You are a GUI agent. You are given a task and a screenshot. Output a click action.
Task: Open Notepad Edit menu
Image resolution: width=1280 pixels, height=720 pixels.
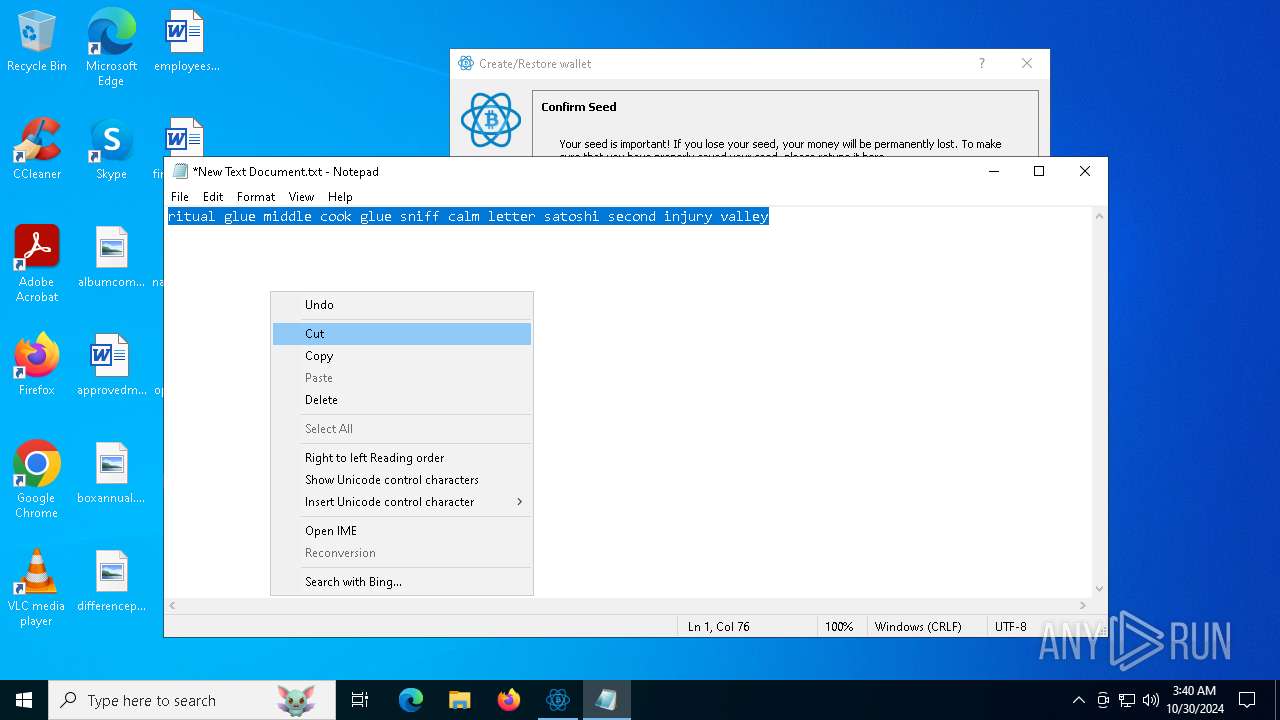point(213,197)
